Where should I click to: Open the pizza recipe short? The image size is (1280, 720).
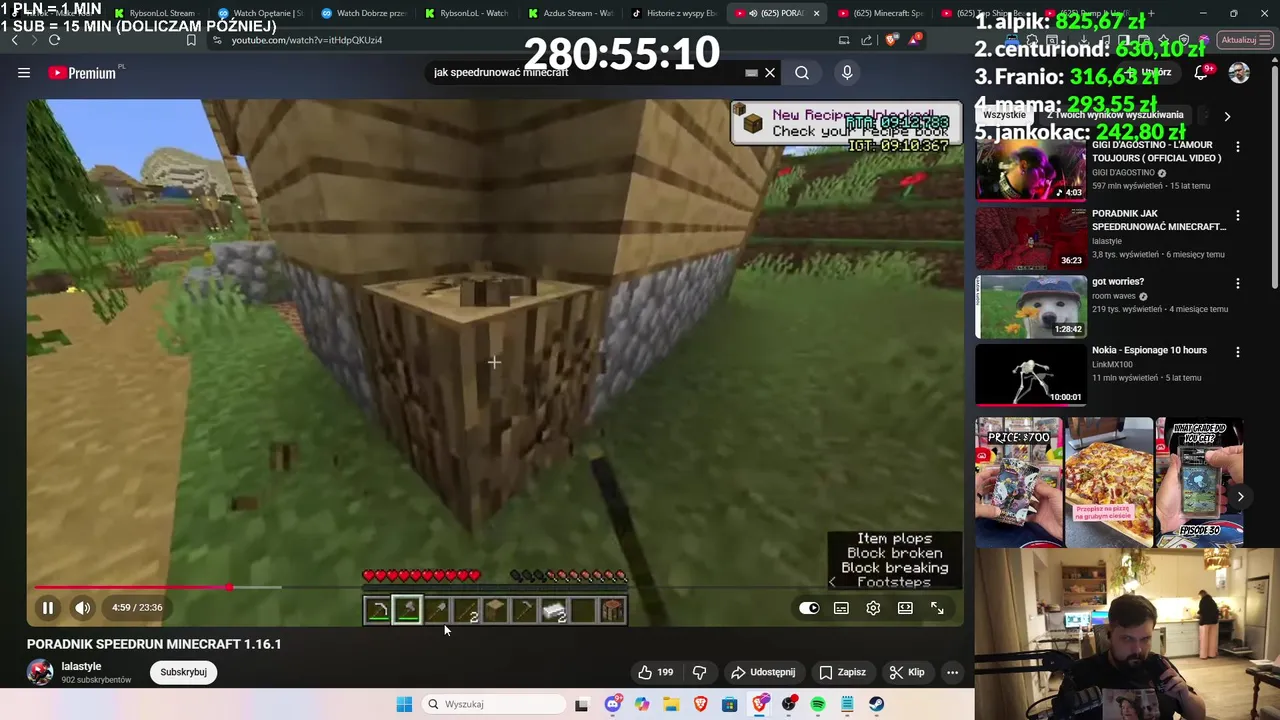point(1108,482)
